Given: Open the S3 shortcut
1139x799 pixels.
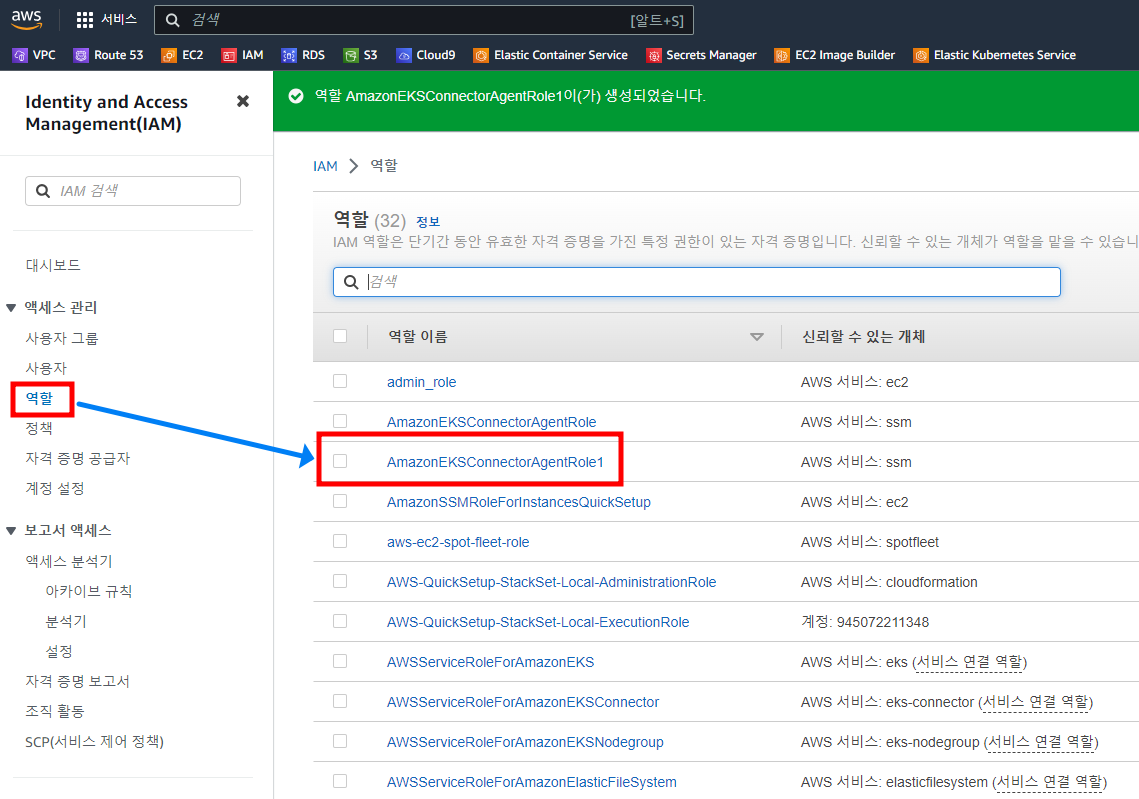Looking at the screenshot, I should [x=360, y=55].
